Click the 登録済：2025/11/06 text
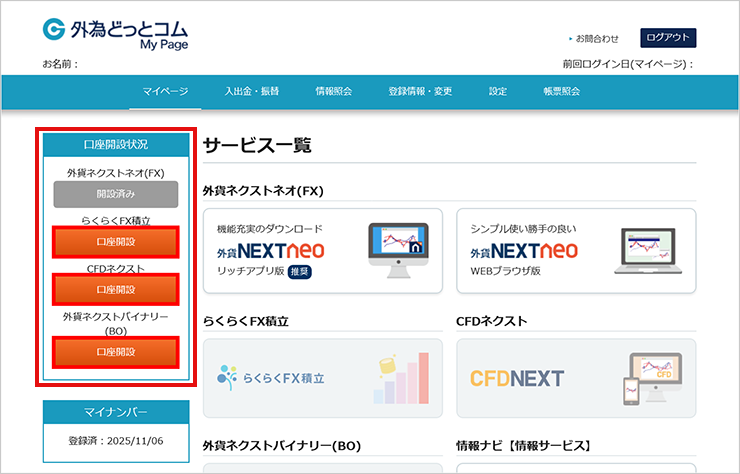740x474 pixels. coord(116,441)
